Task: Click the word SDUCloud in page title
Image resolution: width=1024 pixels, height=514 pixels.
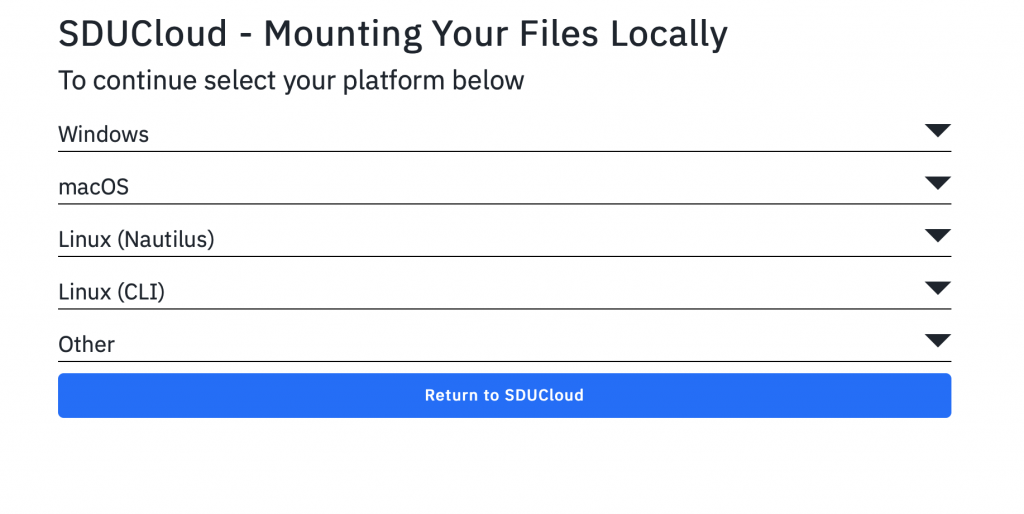Action: point(142,34)
